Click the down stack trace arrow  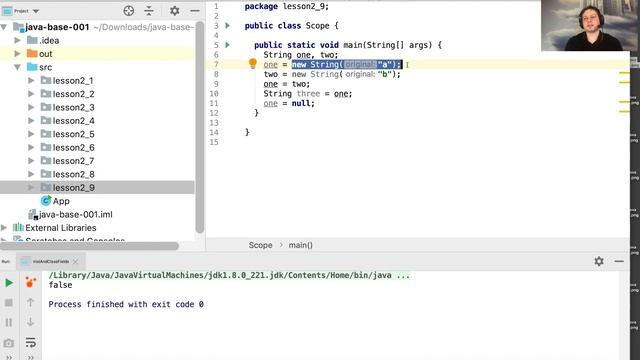[x=31, y=322]
